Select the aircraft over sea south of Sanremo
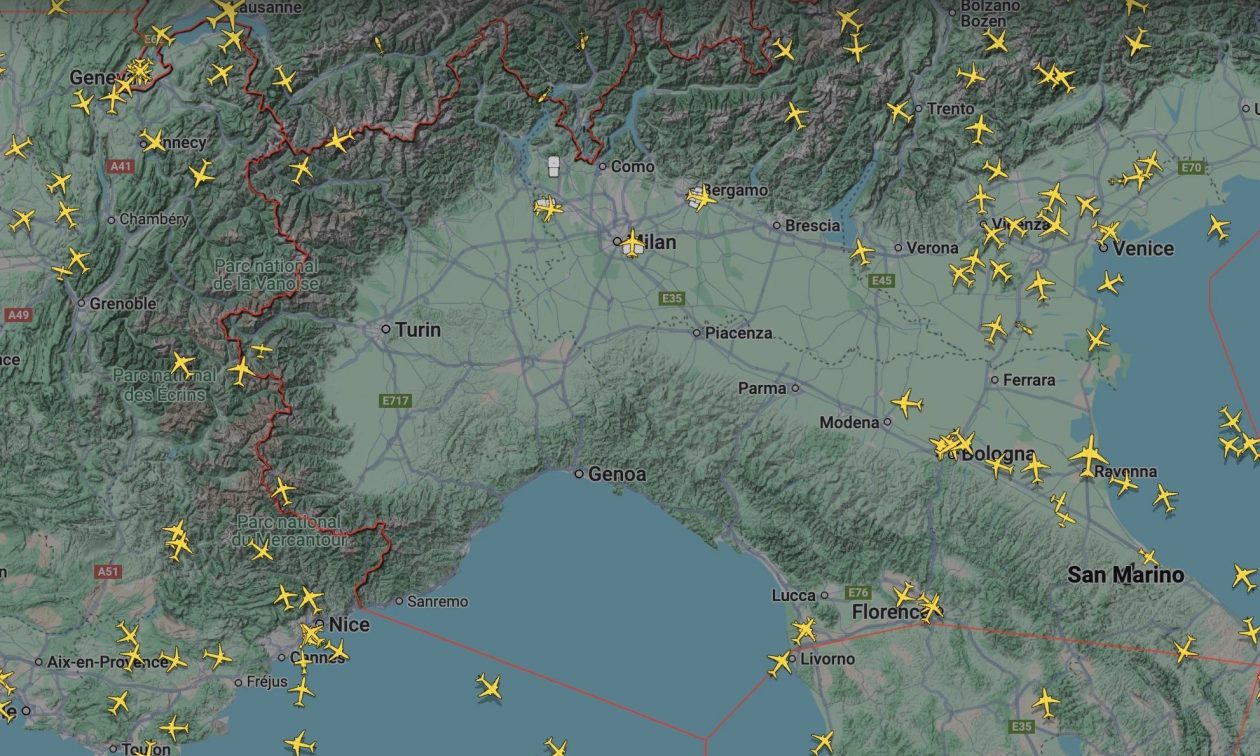Viewport: 1260px width, 756px height. coord(489,686)
